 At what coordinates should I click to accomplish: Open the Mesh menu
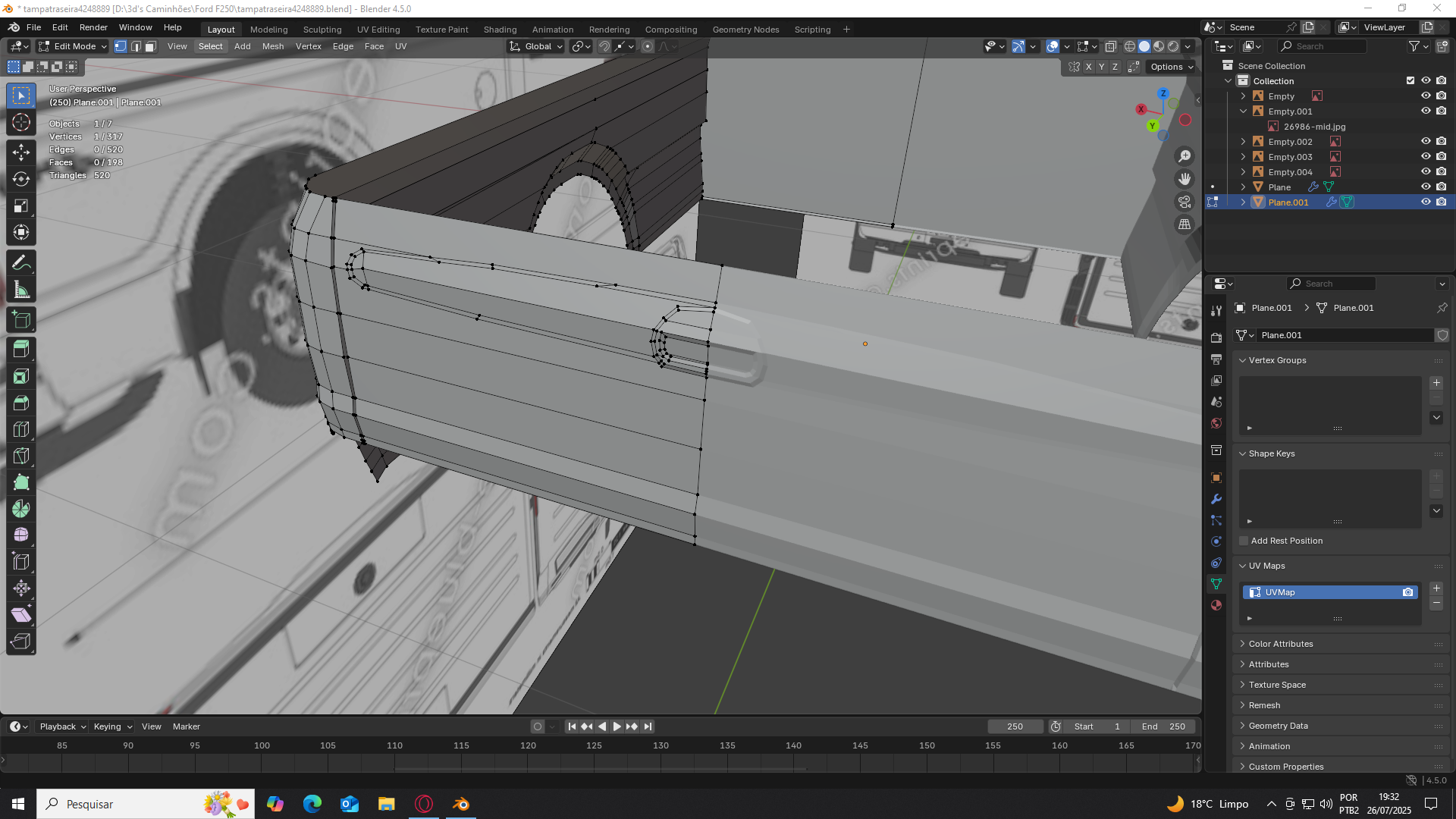[x=272, y=46]
